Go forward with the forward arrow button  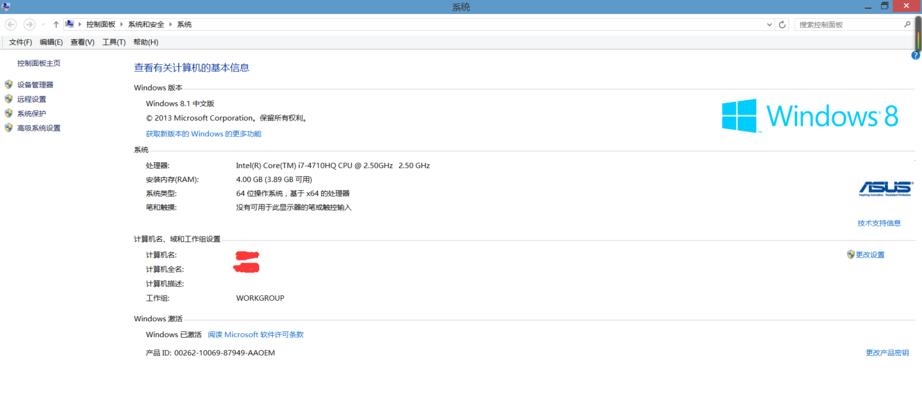[29, 24]
